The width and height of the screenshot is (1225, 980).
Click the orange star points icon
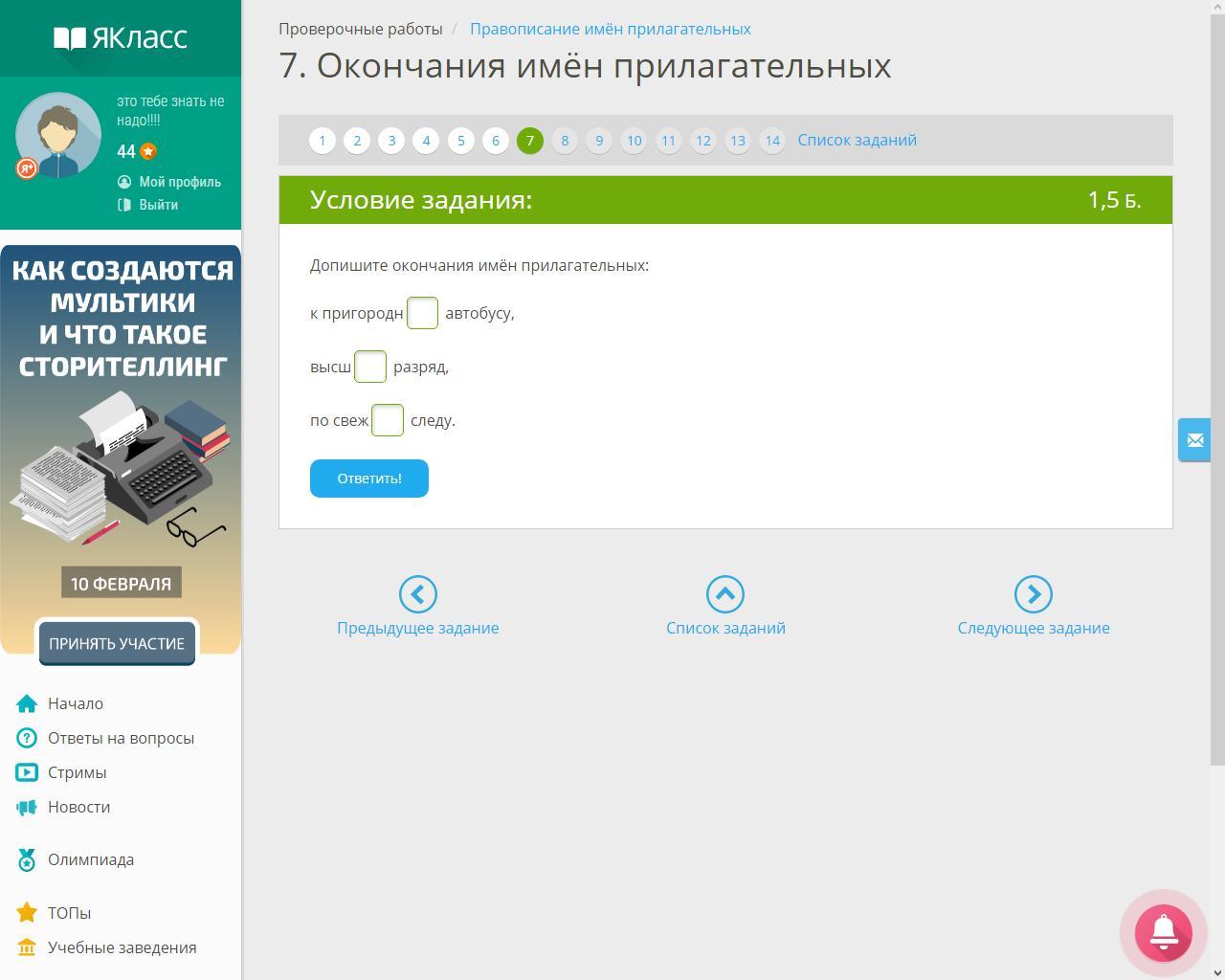click(x=148, y=151)
